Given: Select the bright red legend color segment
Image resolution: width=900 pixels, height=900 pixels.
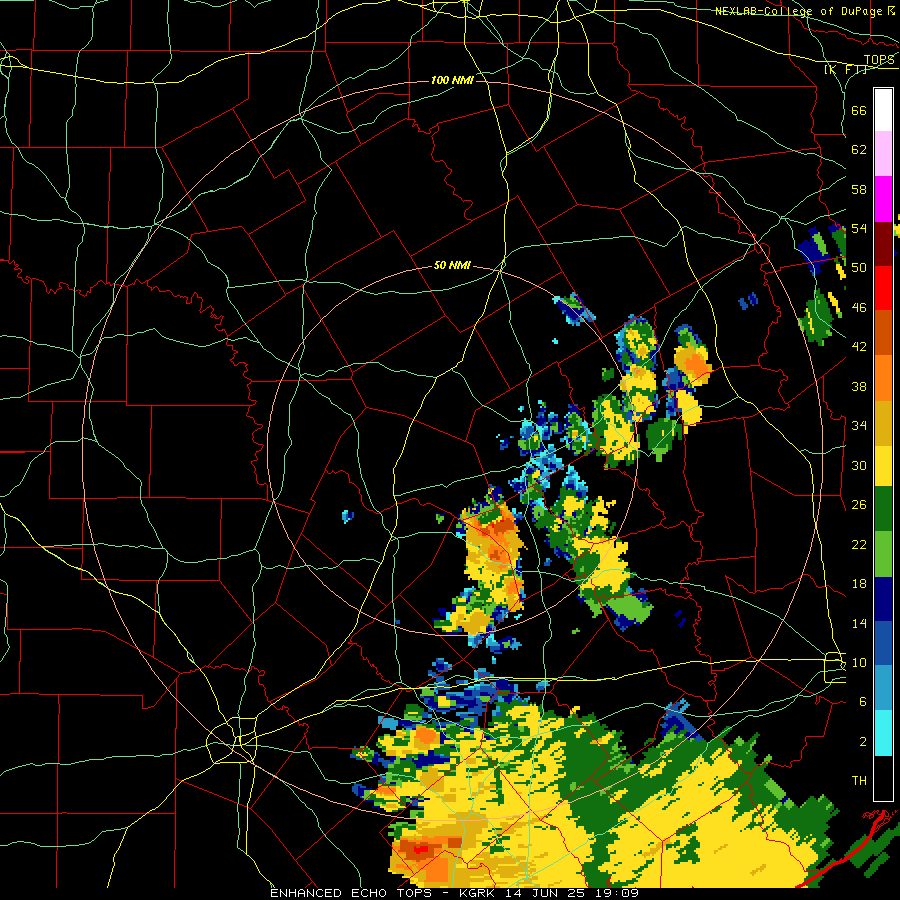Looking at the screenshot, I should click(x=883, y=288).
